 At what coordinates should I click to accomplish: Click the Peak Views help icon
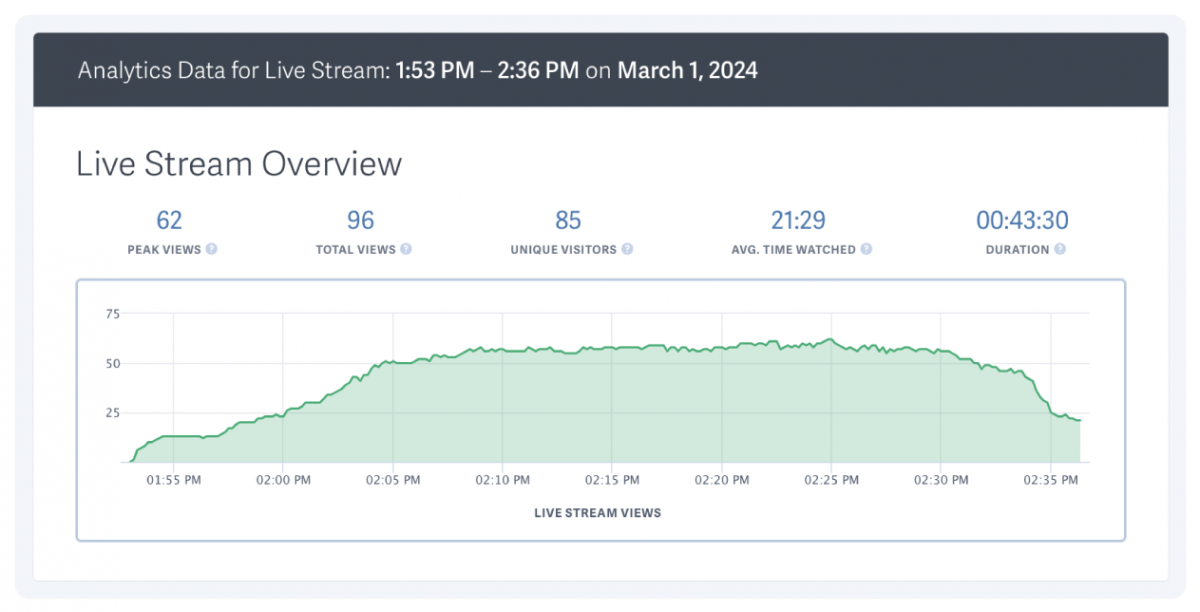(211, 250)
